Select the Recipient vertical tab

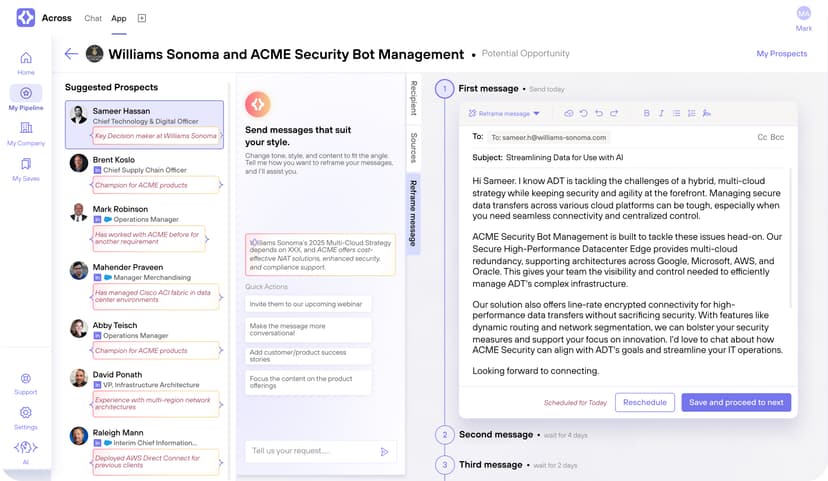413,98
